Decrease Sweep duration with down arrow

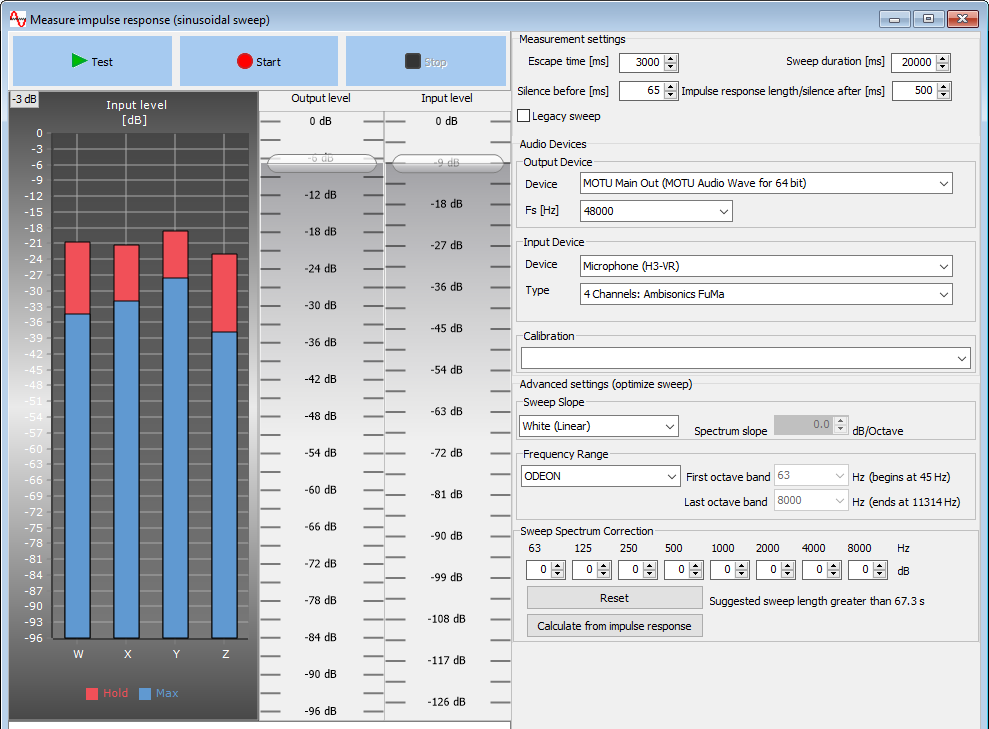pos(943,67)
